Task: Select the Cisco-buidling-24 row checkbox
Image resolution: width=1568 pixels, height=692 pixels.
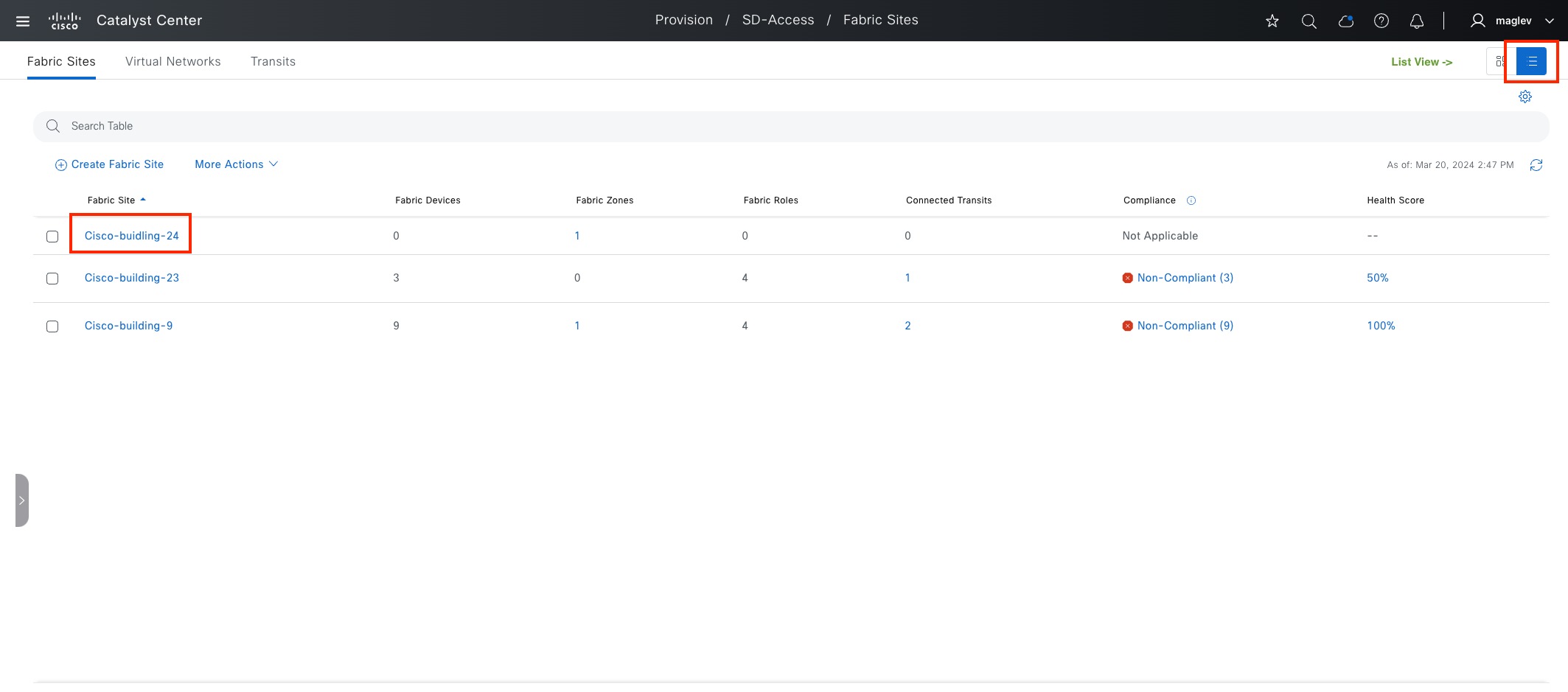Action: click(x=52, y=237)
